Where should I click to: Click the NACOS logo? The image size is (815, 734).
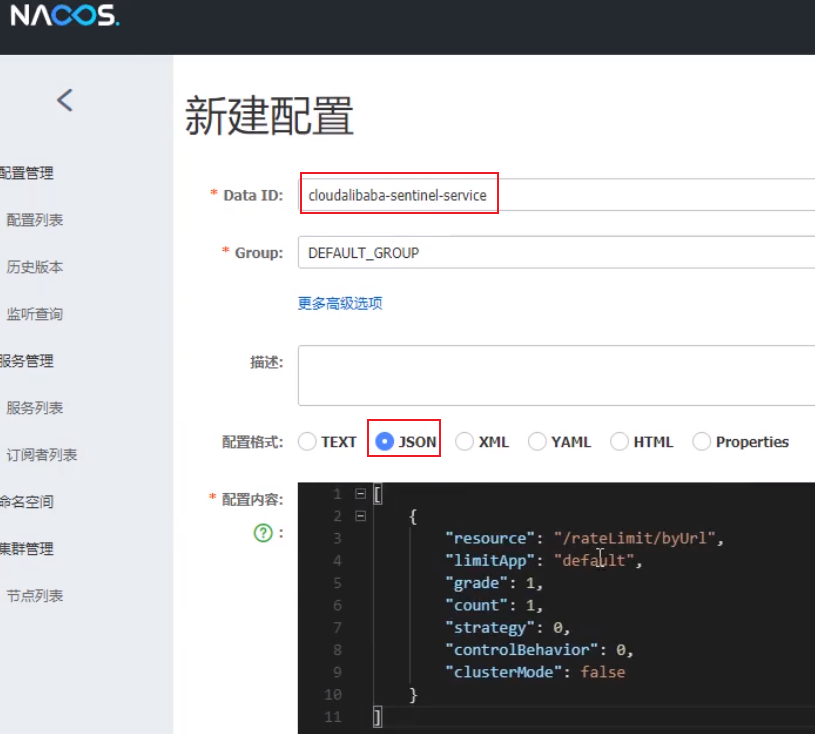[x=65, y=15]
